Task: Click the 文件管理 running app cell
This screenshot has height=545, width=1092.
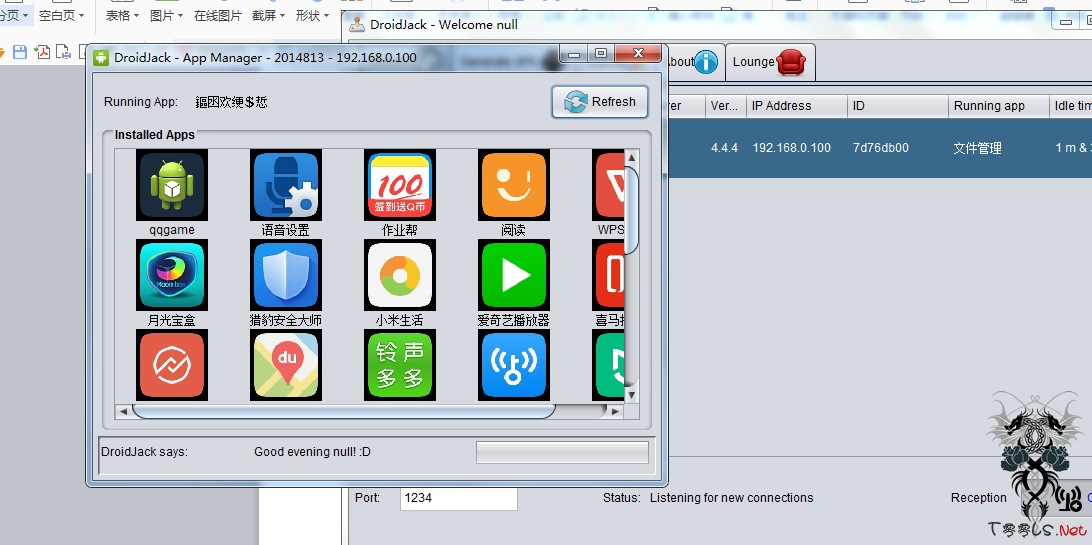Action: point(978,148)
